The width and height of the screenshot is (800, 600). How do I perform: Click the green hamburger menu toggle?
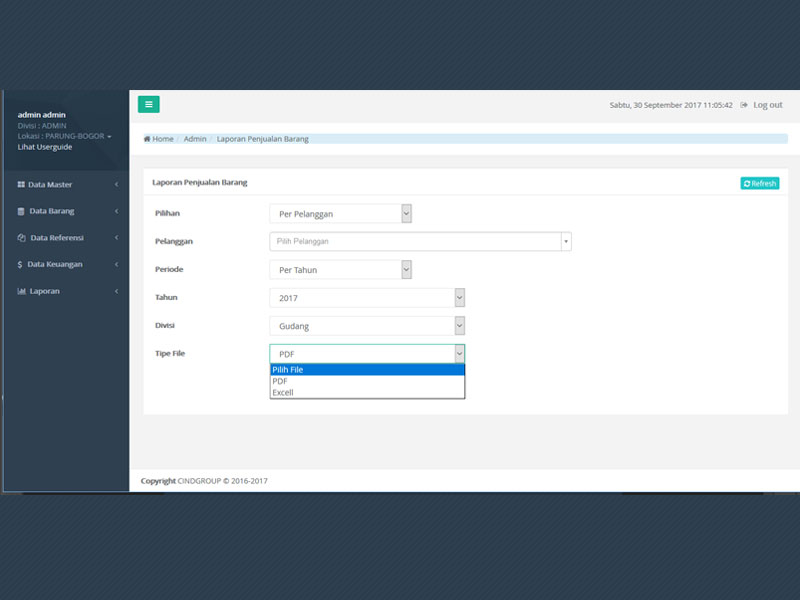[x=148, y=104]
